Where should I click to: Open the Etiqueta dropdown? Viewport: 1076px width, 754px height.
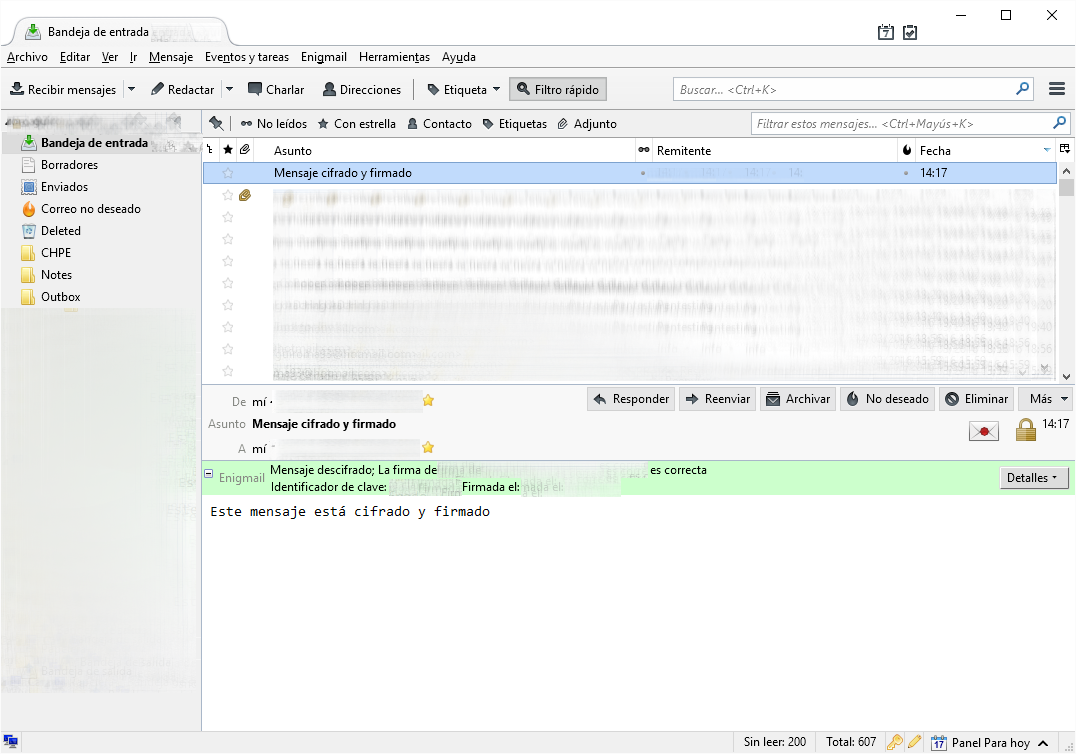coord(463,90)
